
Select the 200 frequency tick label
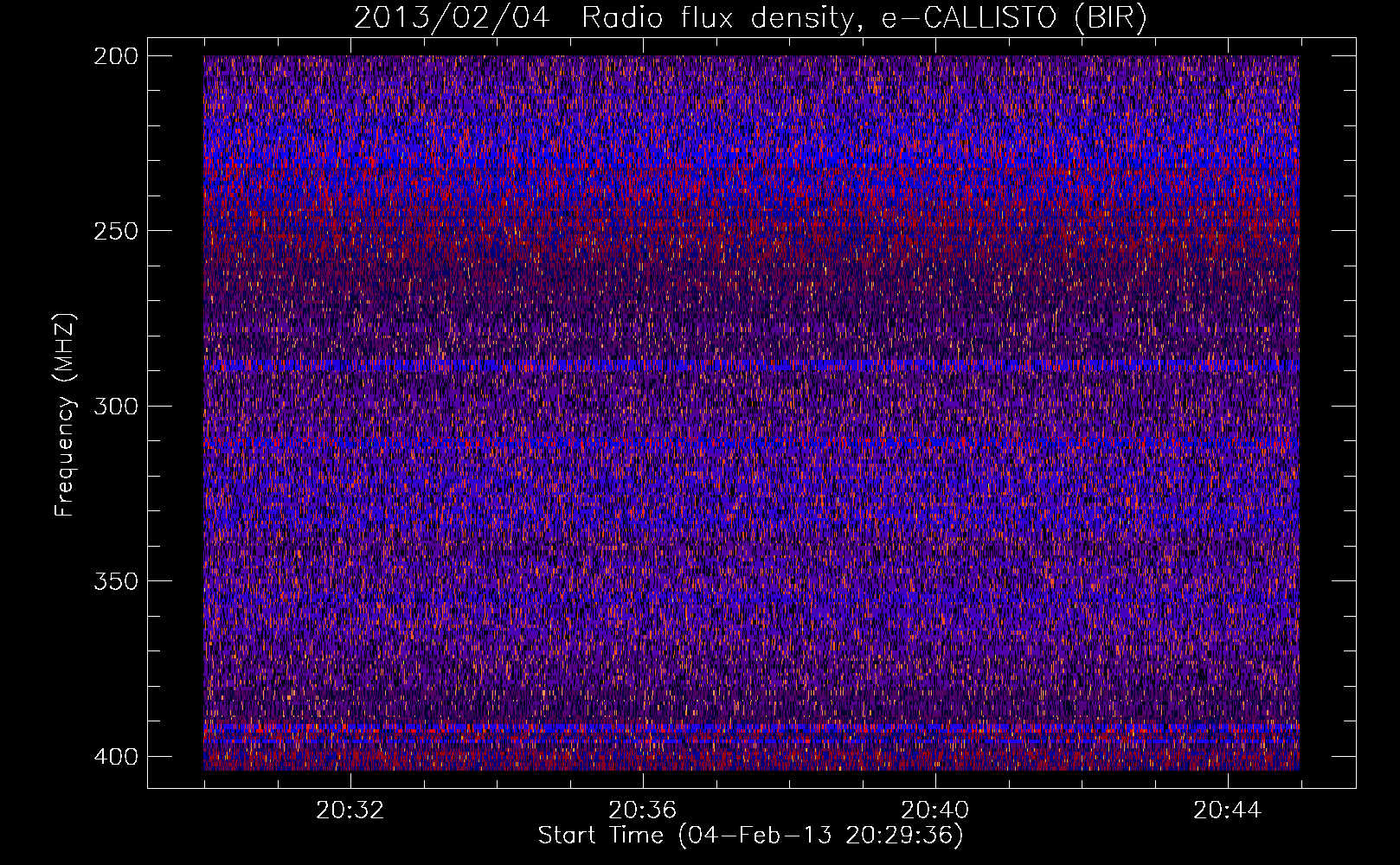pos(115,55)
